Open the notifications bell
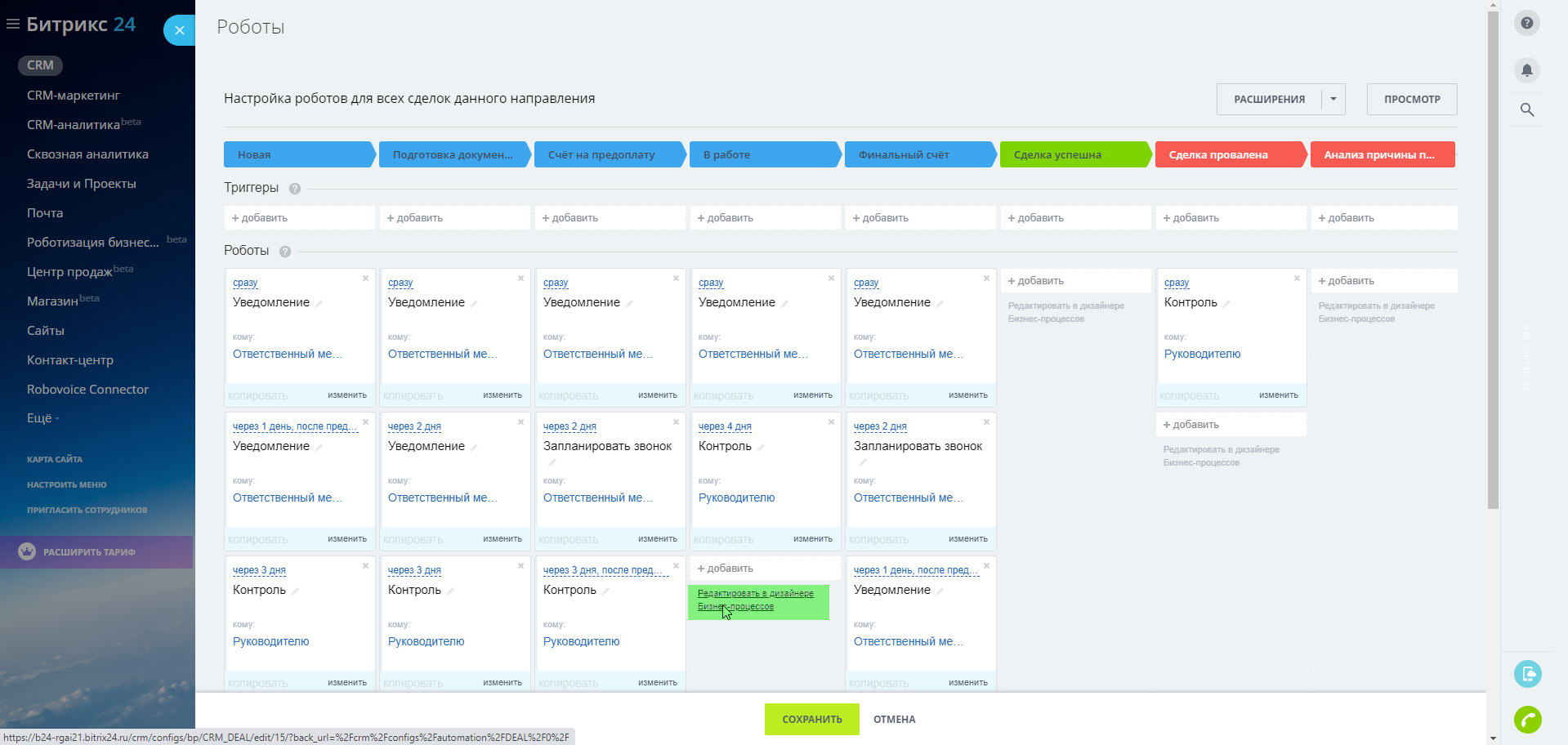1568x745 pixels. coord(1526,70)
